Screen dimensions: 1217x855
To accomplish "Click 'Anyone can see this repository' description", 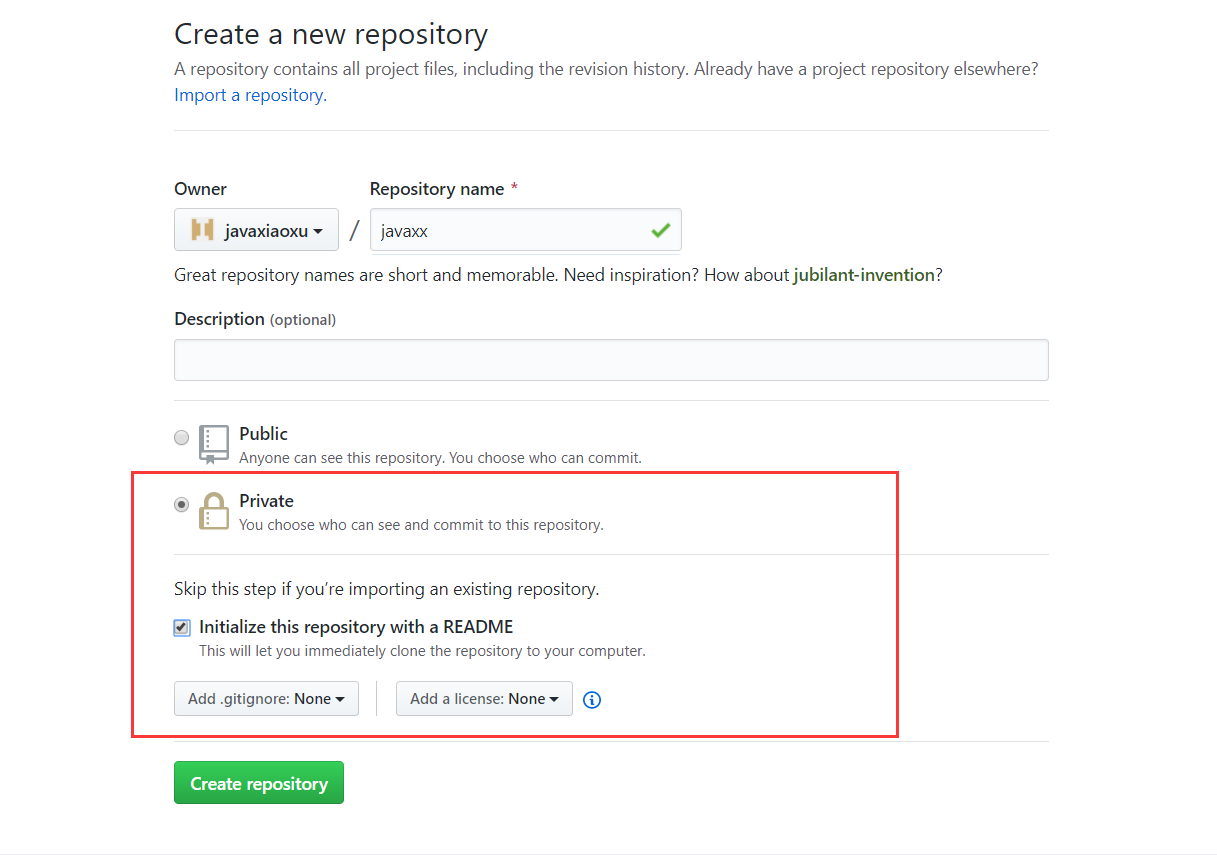I will [440, 458].
